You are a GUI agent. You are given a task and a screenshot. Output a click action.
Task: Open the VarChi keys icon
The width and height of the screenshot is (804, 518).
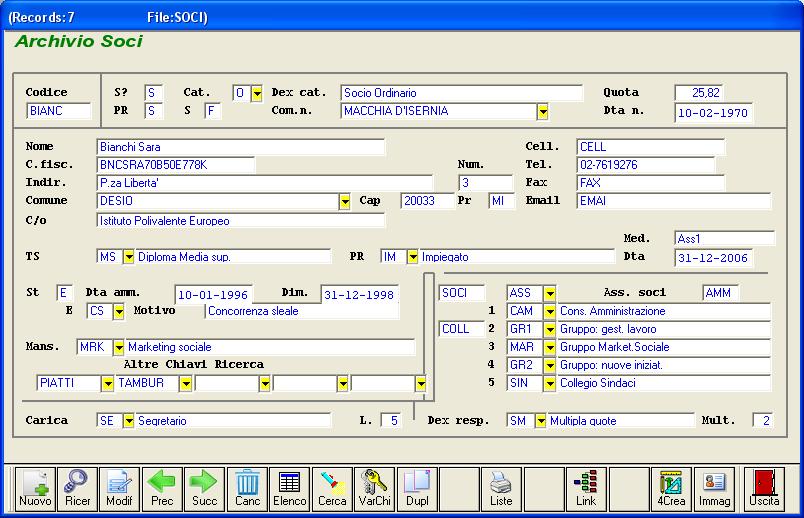click(x=374, y=489)
